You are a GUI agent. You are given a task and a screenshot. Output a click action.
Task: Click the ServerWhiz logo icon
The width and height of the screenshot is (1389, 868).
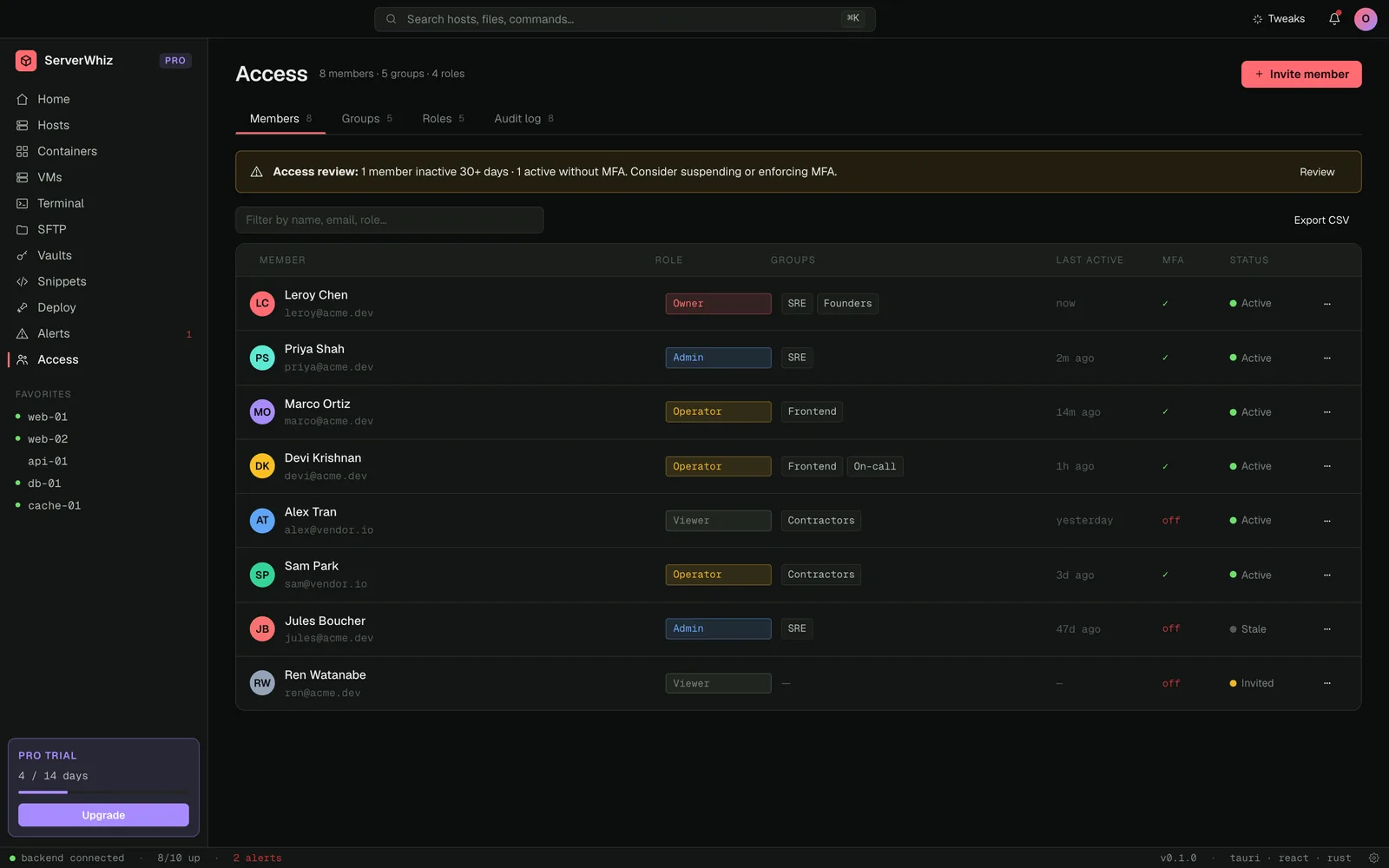click(x=26, y=61)
